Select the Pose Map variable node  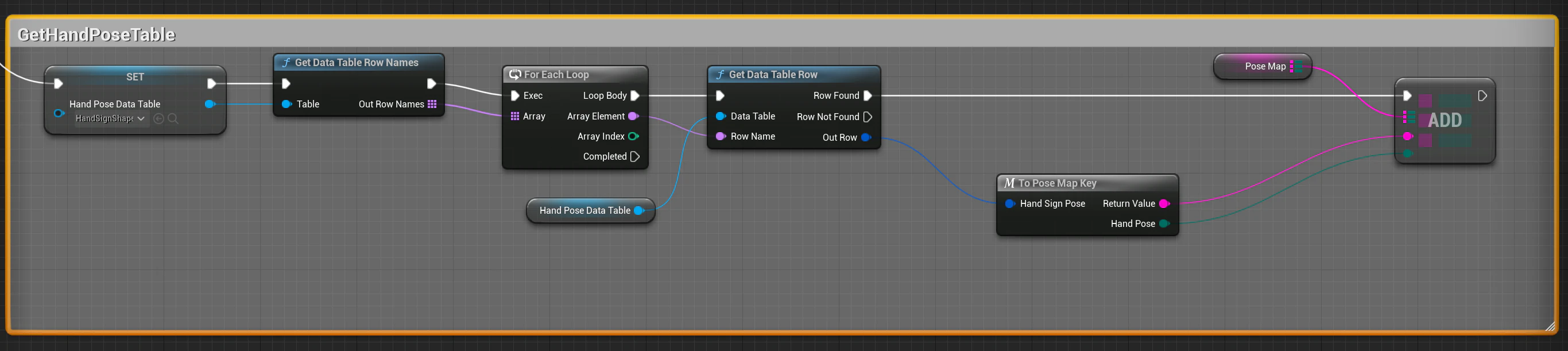1263,67
